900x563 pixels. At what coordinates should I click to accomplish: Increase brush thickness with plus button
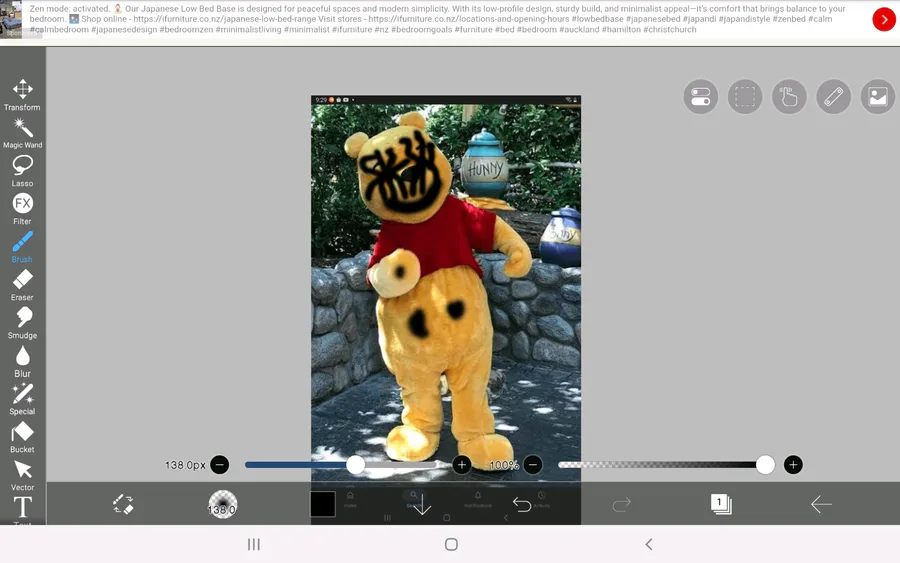click(461, 464)
